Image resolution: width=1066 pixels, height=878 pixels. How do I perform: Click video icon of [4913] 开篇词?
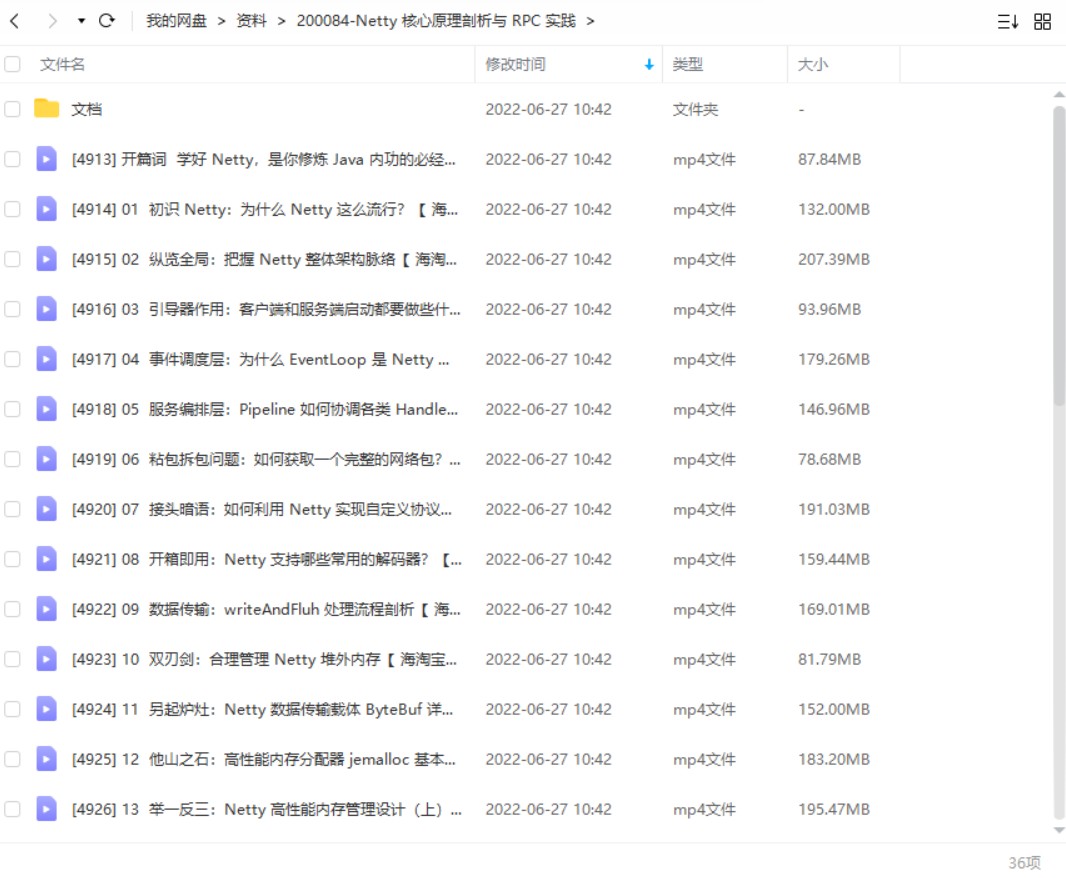coord(46,159)
